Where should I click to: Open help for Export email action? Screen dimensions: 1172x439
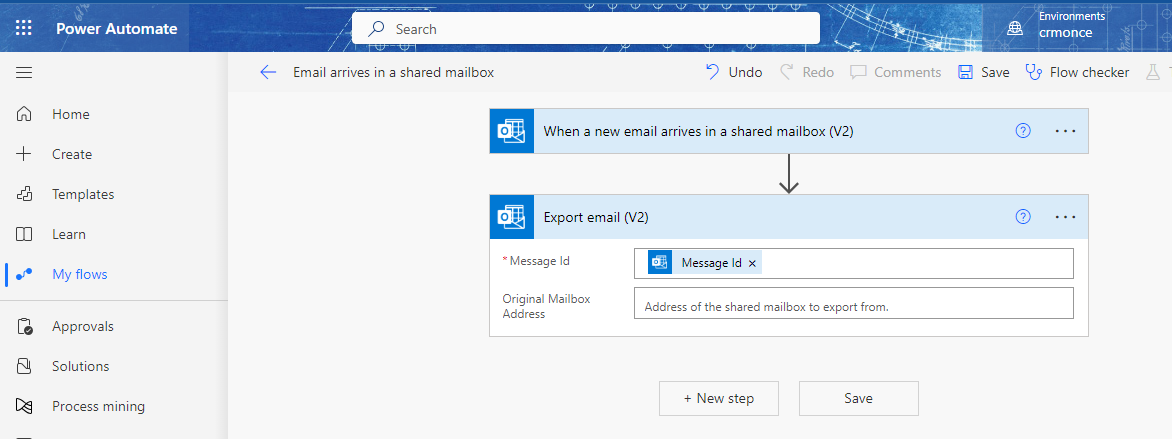click(1023, 217)
